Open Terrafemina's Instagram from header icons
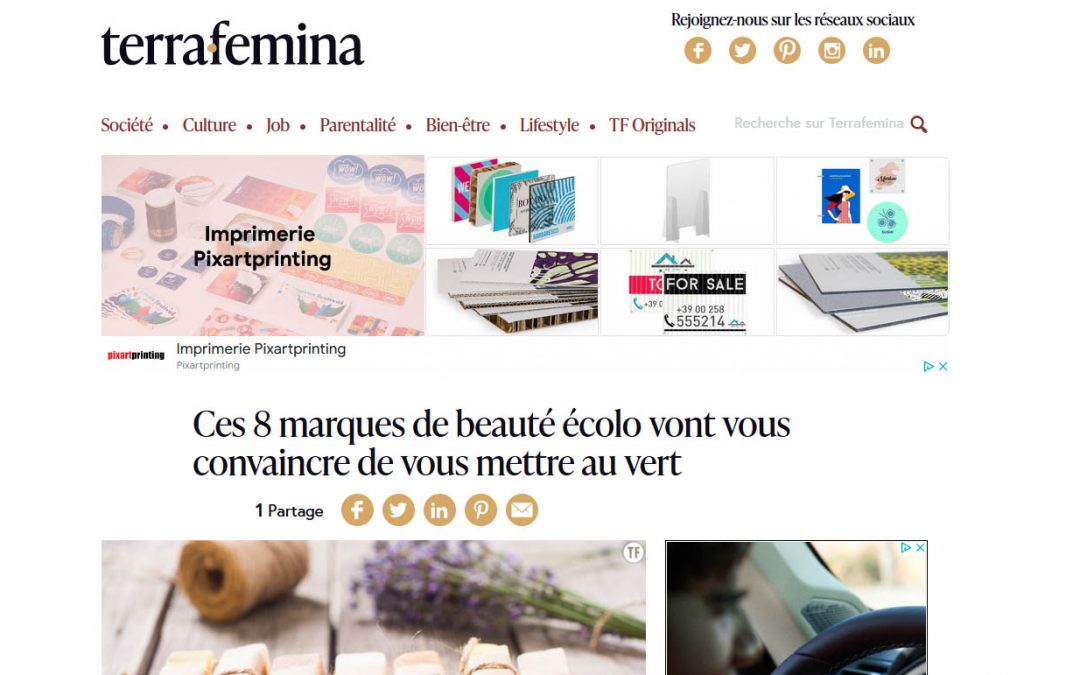Screen dimensions: 1080x675 (x=831, y=50)
